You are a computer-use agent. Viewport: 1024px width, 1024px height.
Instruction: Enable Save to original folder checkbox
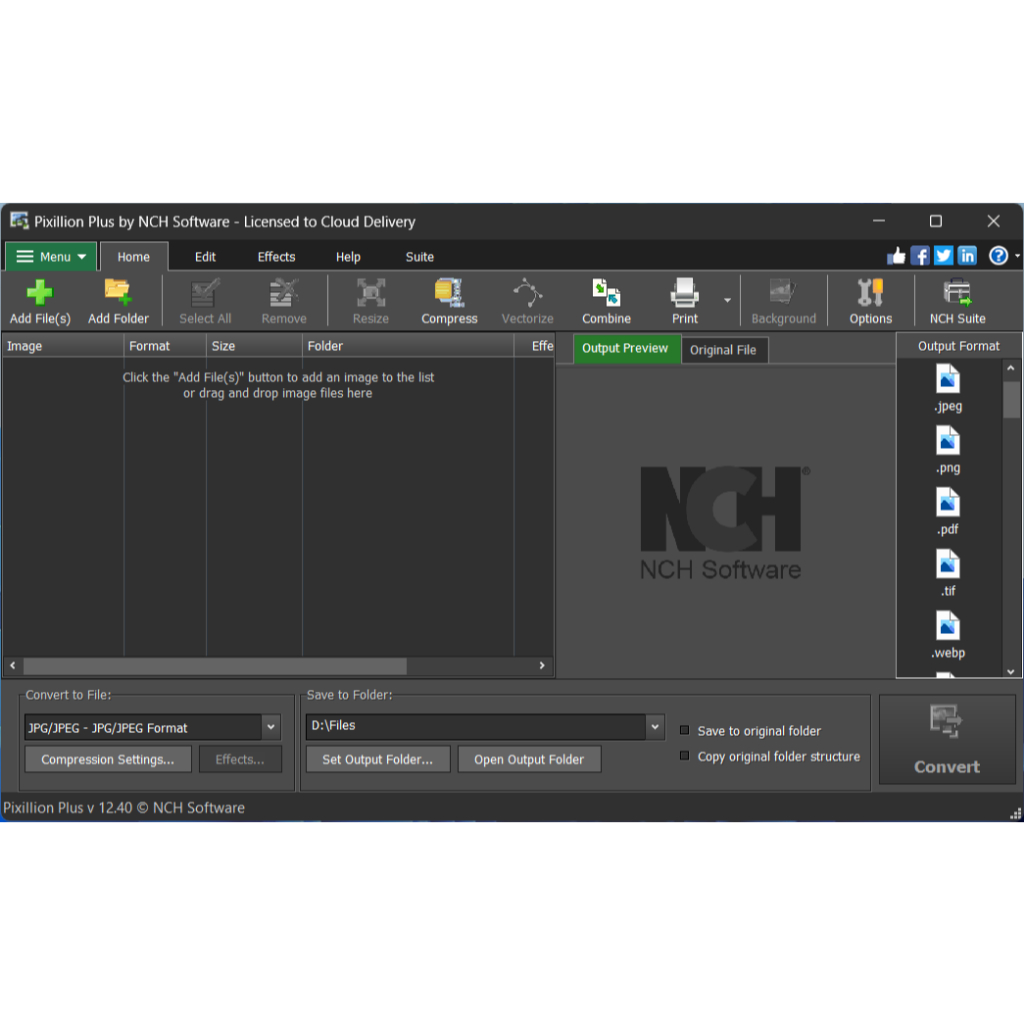pos(685,730)
